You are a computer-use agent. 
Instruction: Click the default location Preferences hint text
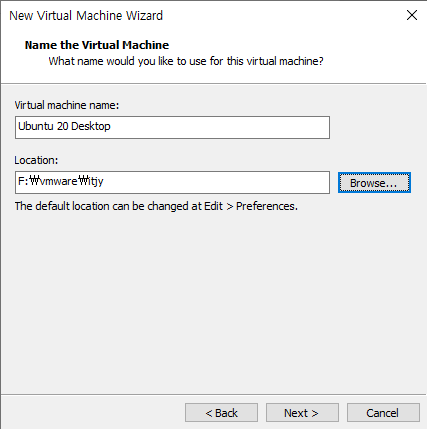(x=156, y=206)
